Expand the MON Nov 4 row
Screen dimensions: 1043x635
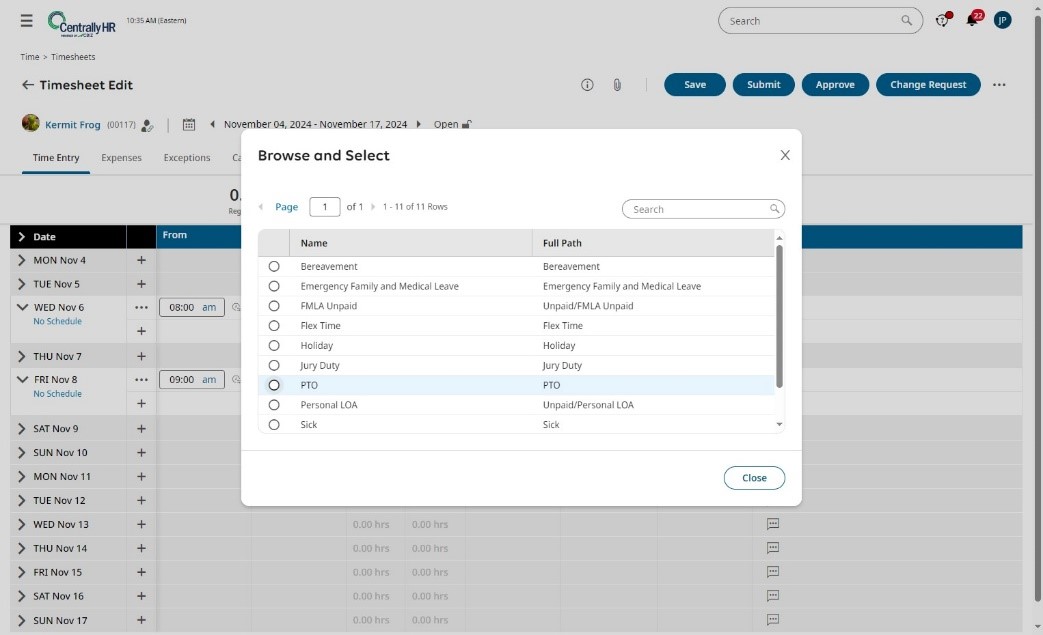click(x=21, y=260)
